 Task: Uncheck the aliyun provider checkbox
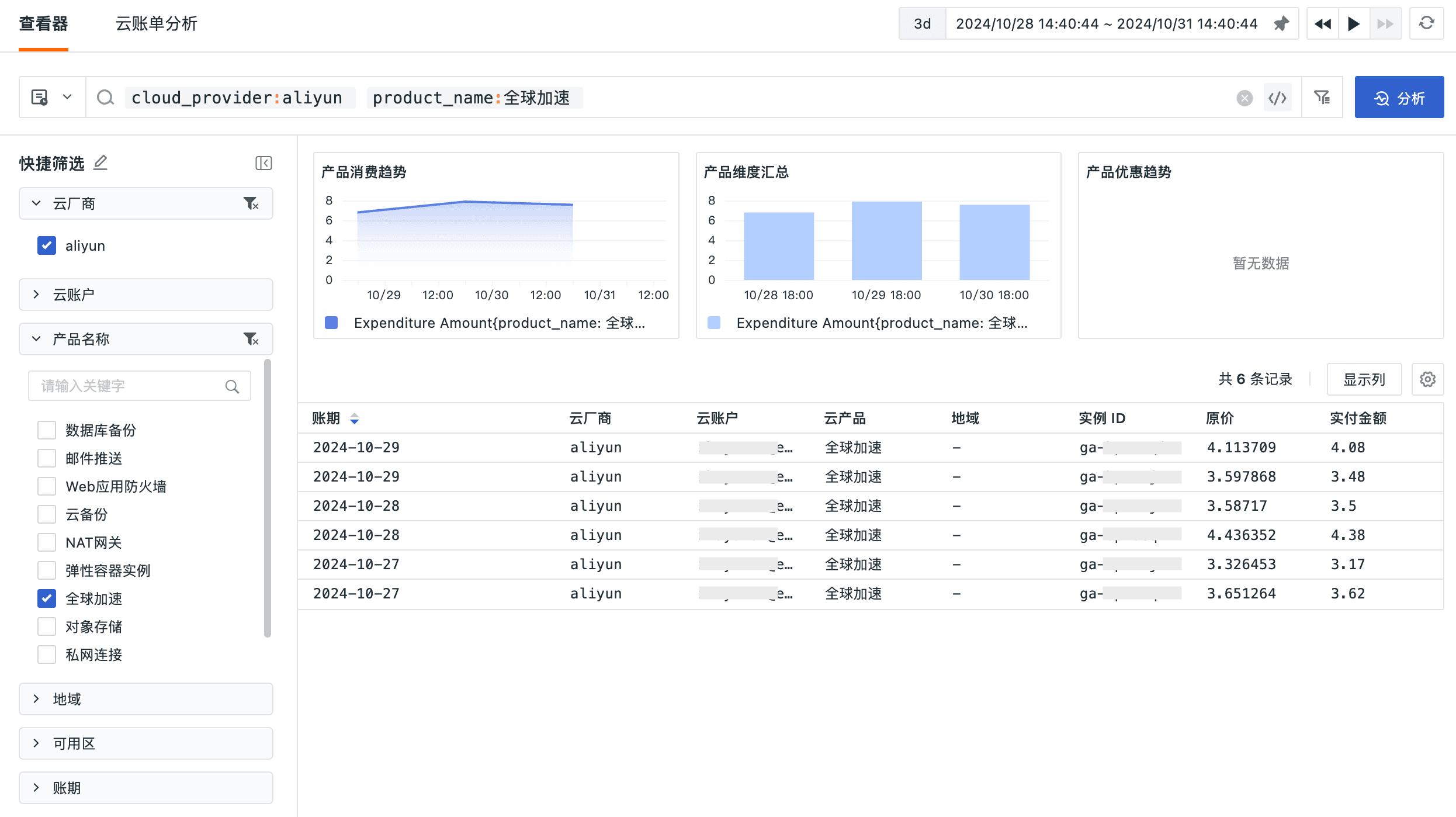pyautogui.click(x=47, y=245)
